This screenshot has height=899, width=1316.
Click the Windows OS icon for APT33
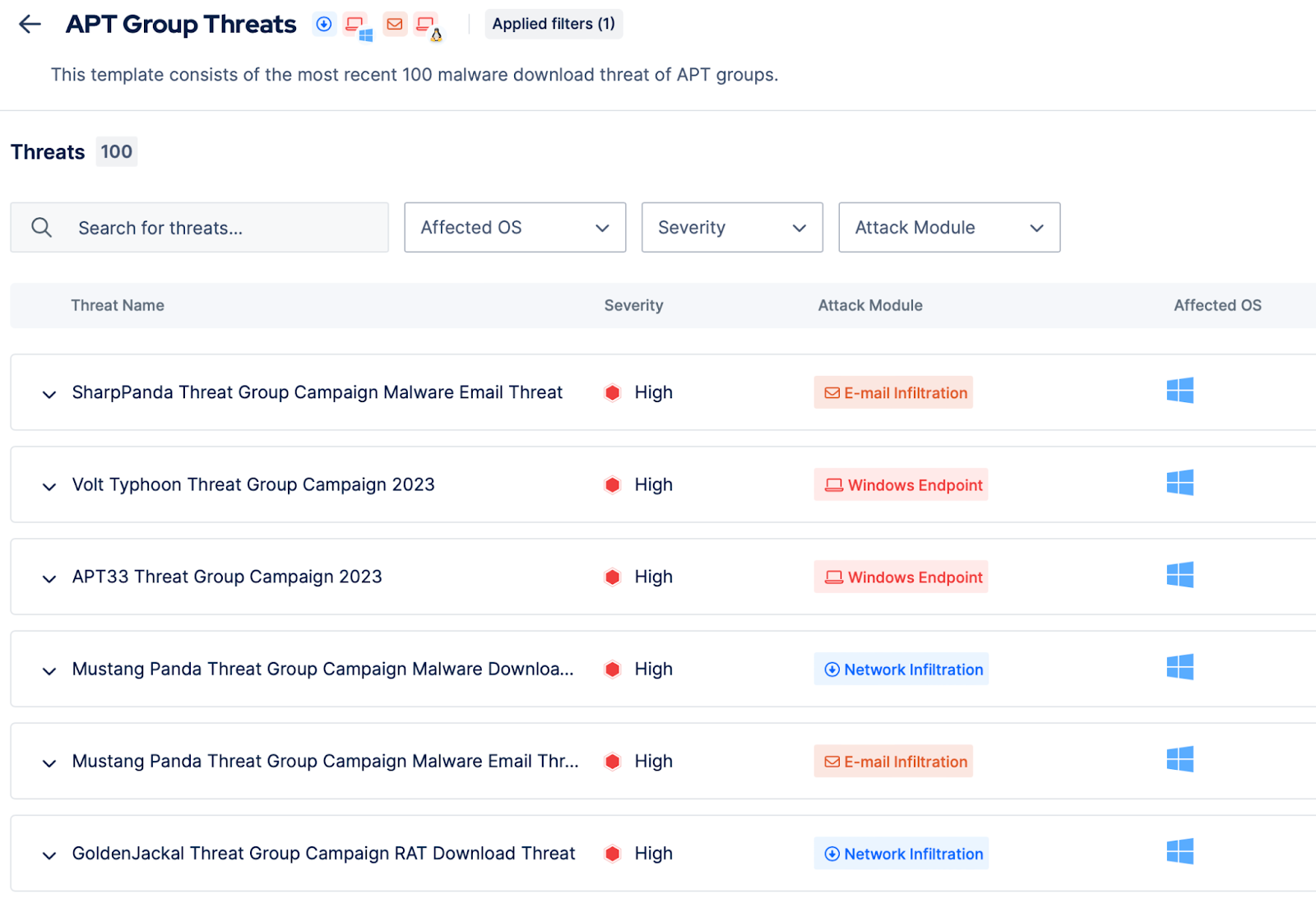[1179, 574]
